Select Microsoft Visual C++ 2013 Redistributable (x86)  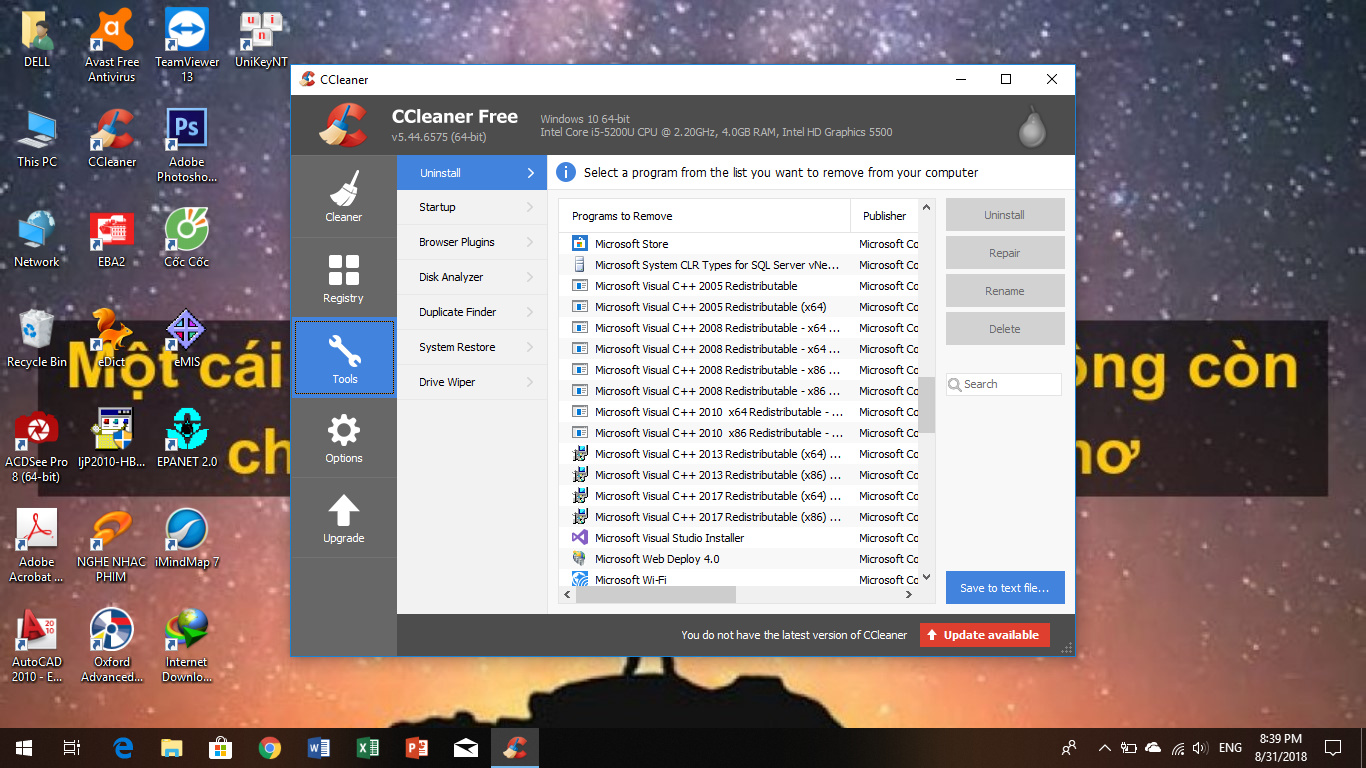[739, 475]
